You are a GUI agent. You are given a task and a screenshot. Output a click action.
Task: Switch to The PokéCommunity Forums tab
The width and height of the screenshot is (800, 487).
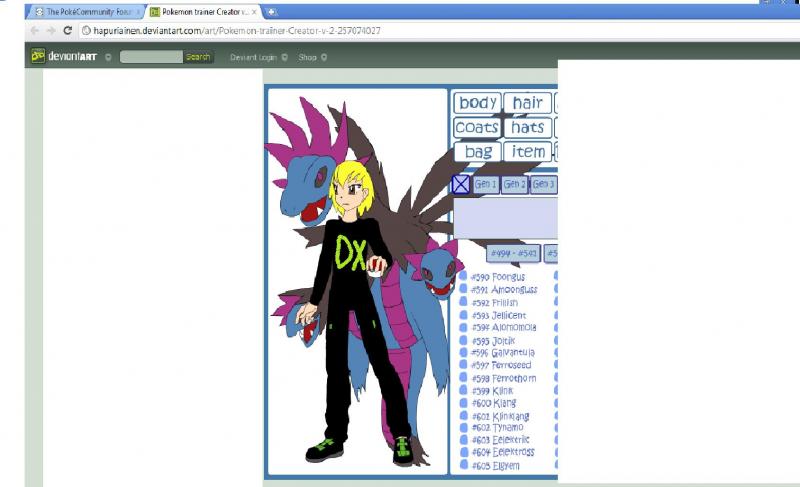85,12
